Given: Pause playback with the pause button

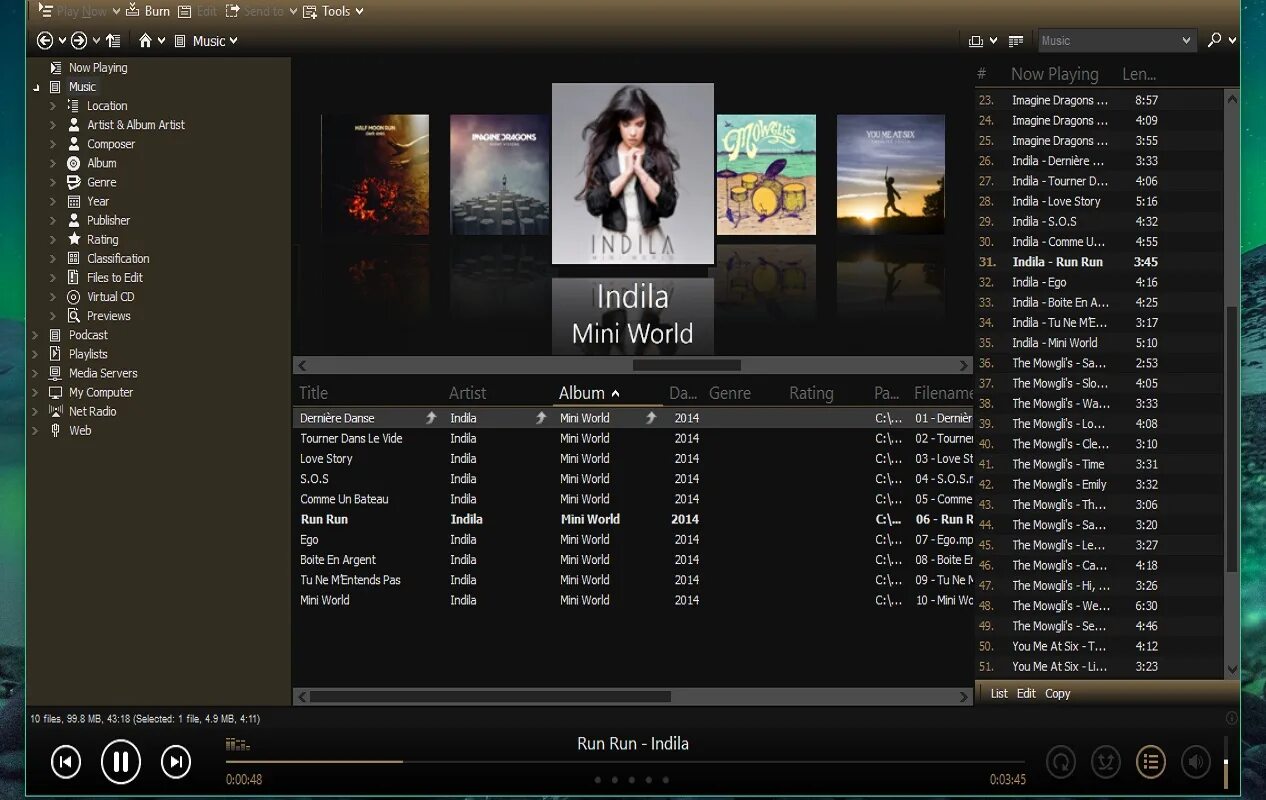Looking at the screenshot, I should pos(120,763).
